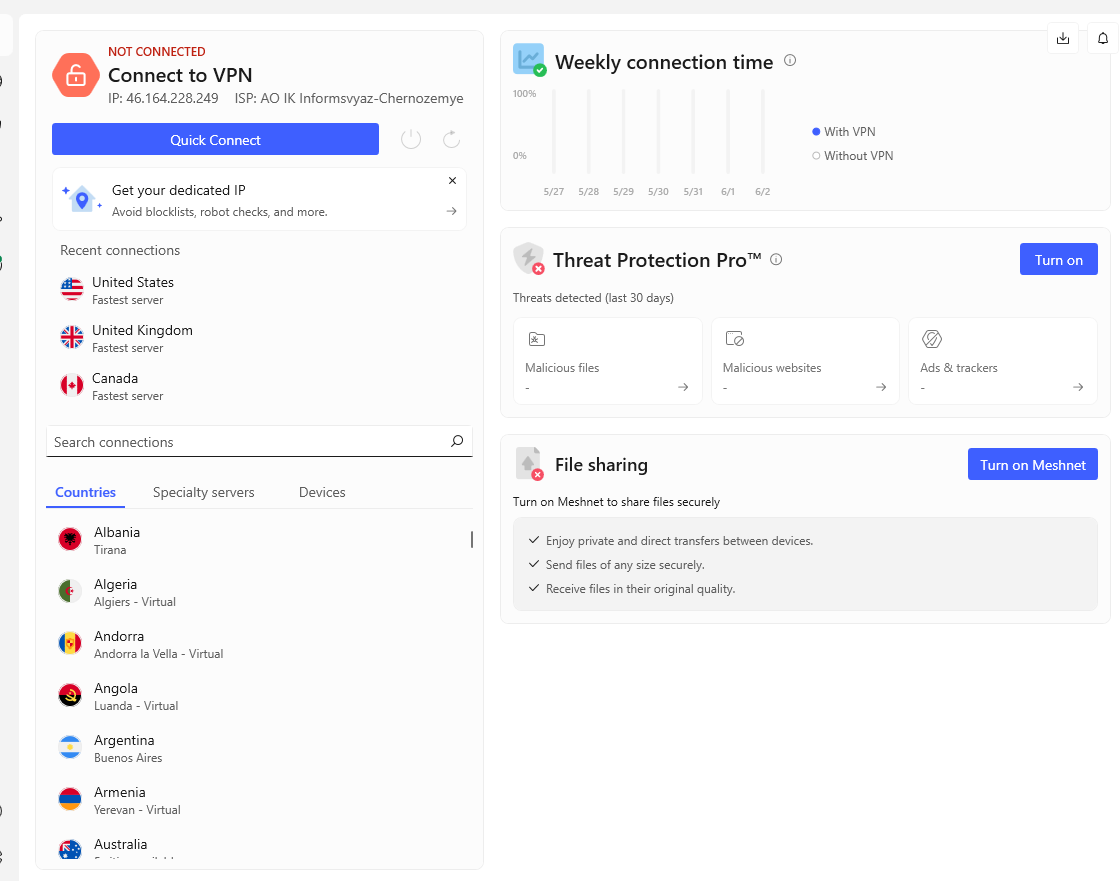The height and width of the screenshot is (881, 1120).
Task: Click the Quick Connect button
Action: (x=215, y=139)
